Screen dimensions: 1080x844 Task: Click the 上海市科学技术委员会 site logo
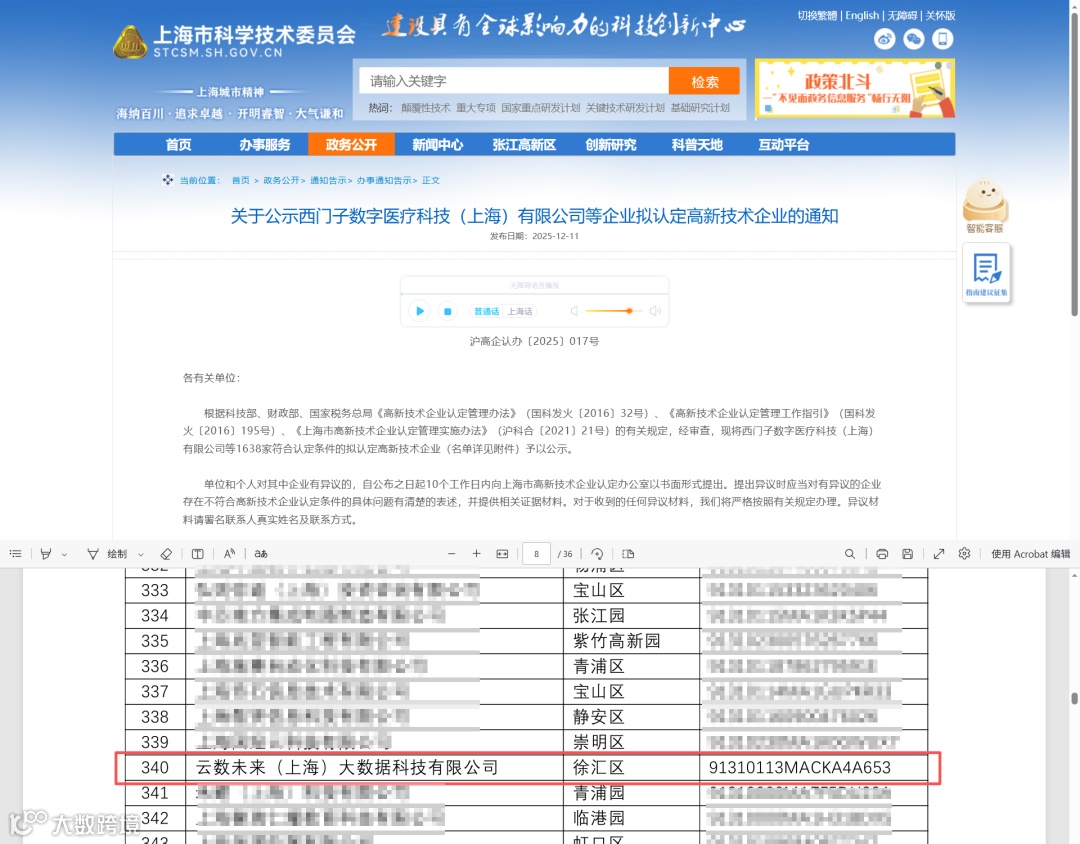[234, 41]
